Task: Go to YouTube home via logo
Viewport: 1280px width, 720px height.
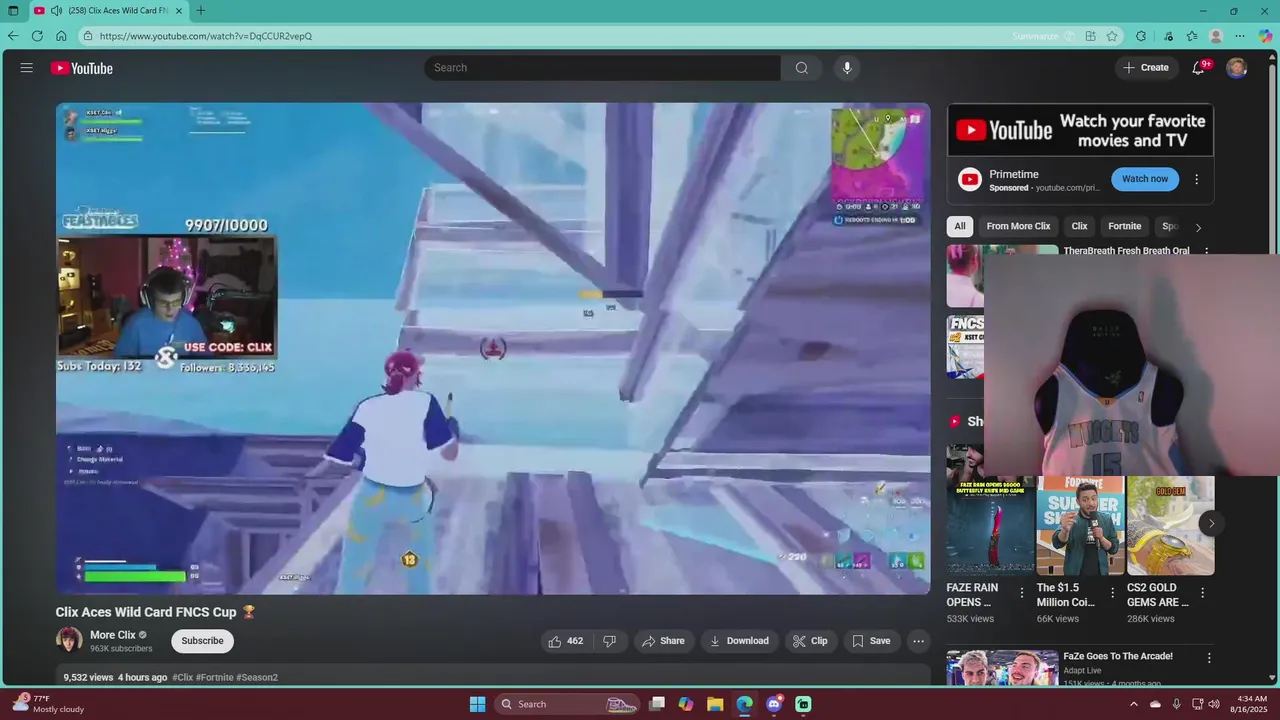Action: 82,68
